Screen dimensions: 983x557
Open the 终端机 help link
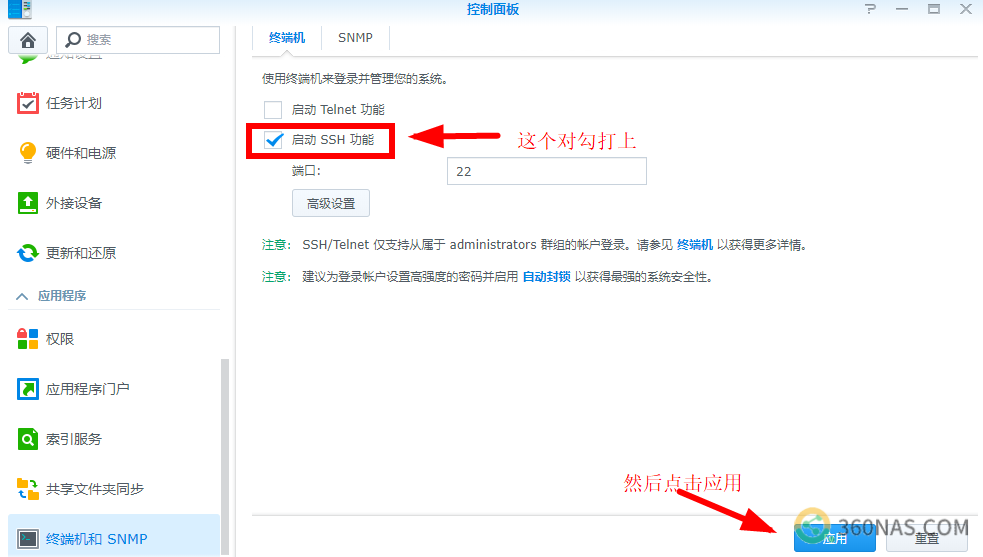click(695, 245)
